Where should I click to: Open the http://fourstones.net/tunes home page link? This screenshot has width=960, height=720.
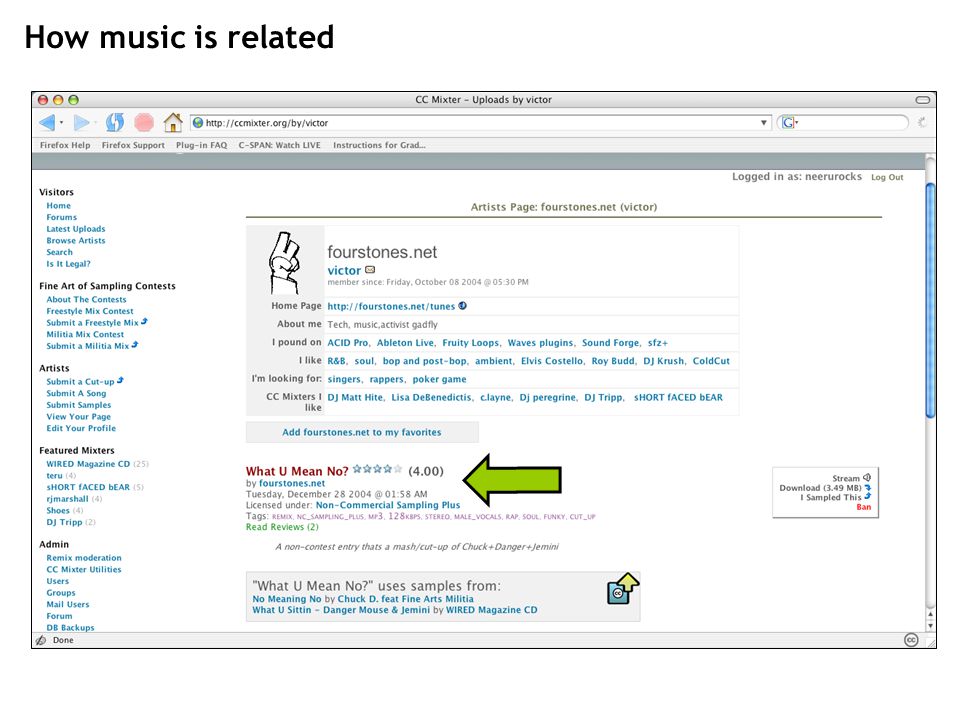(391, 306)
